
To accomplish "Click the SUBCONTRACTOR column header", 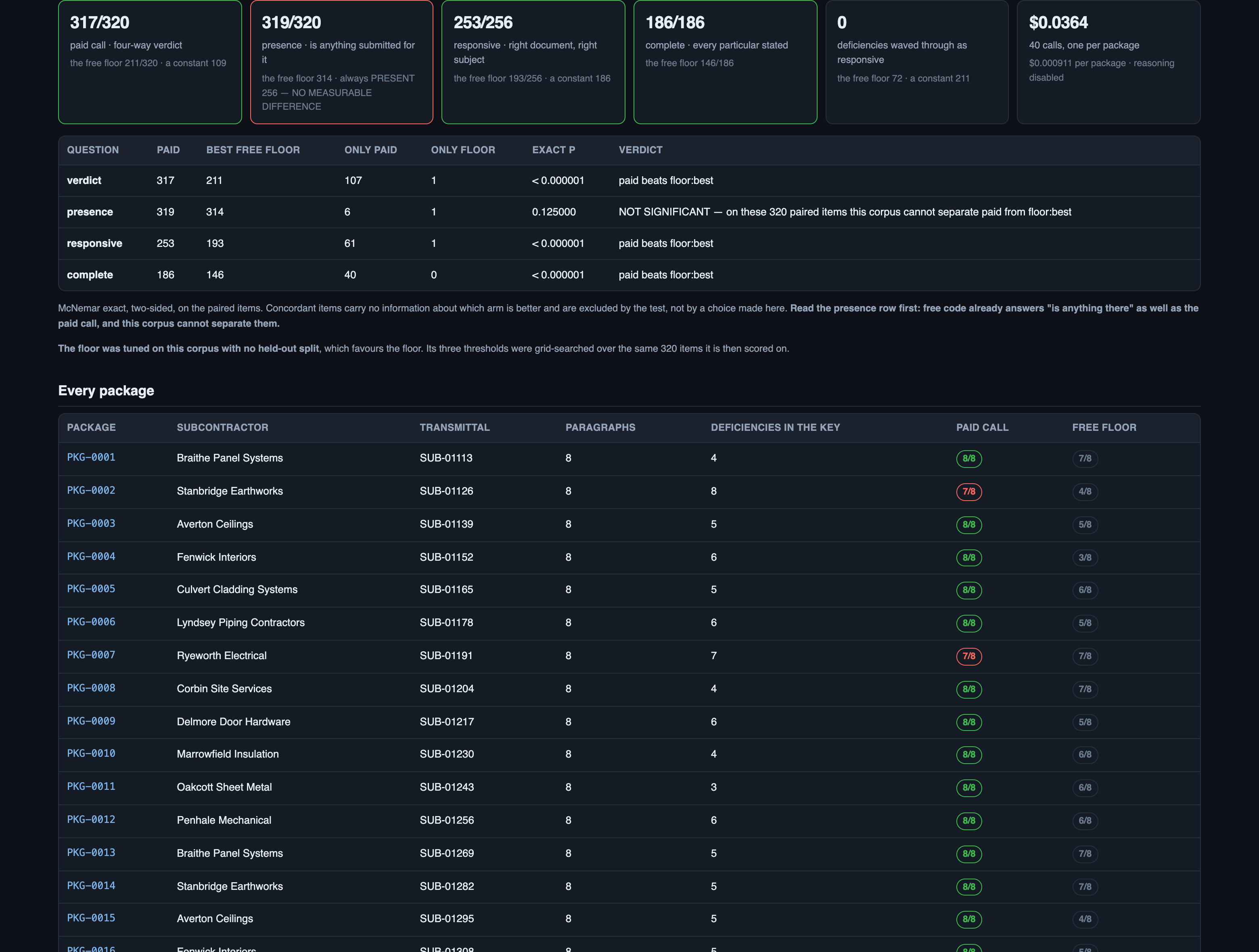I will coord(223,427).
